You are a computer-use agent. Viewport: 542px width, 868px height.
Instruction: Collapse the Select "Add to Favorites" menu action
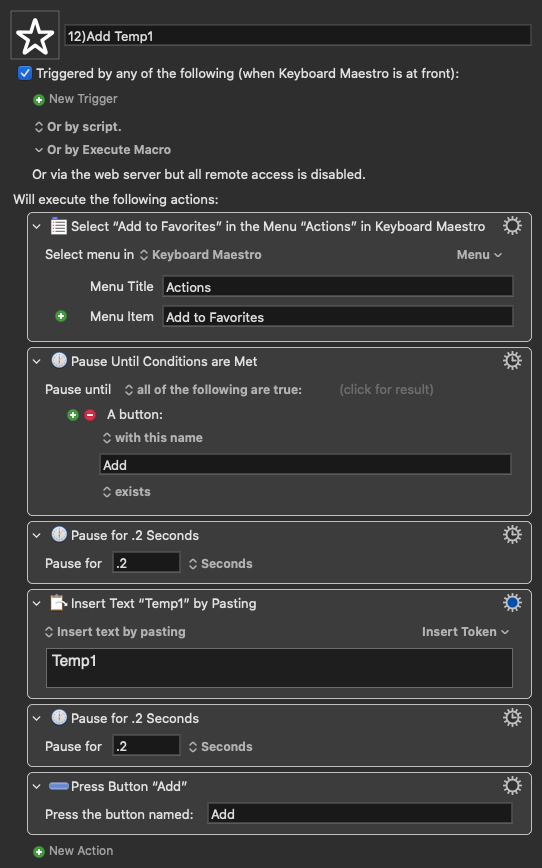click(x=37, y=226)
